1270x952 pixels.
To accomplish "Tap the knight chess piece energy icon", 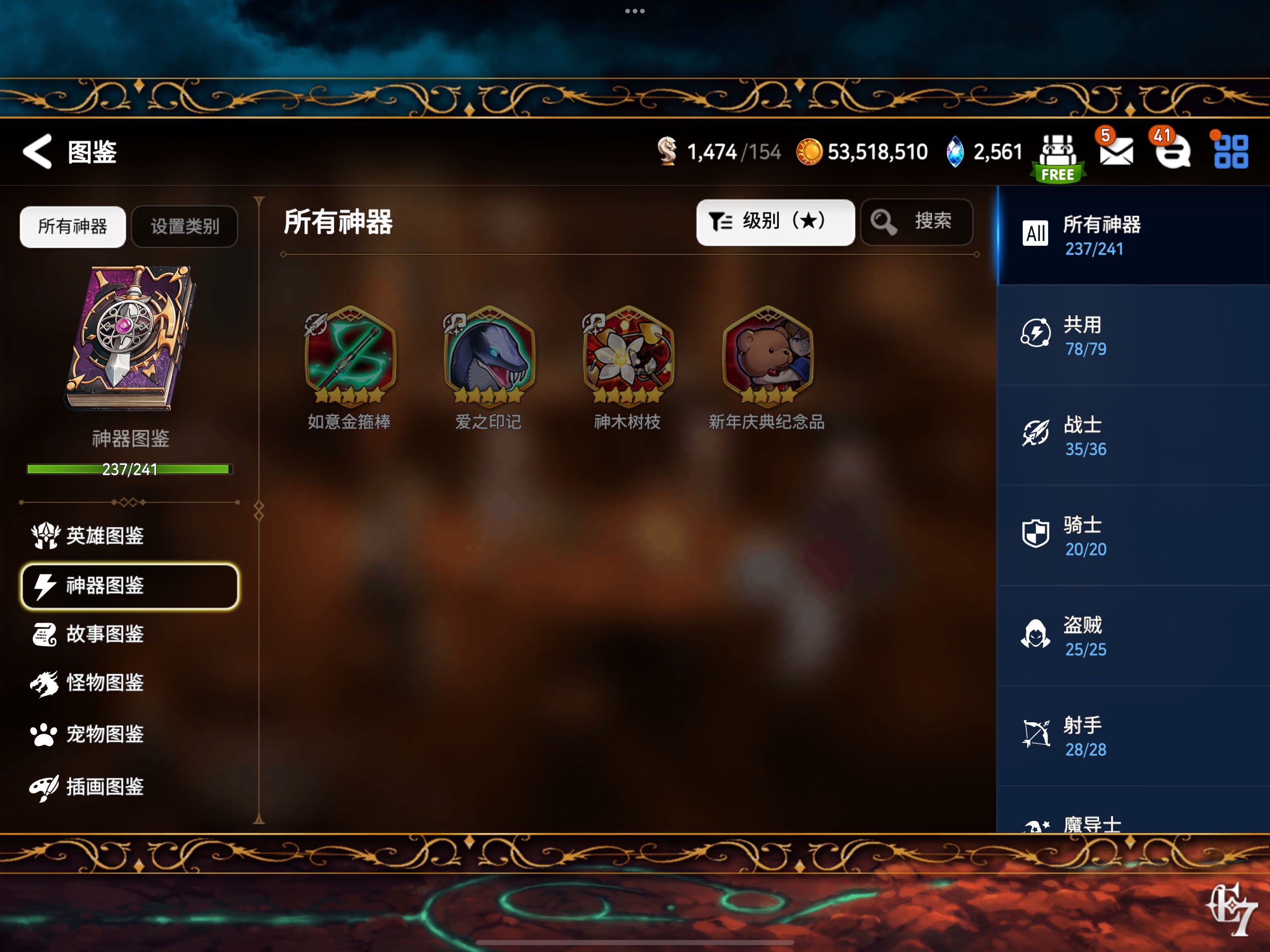I will pyautogui.click(x=667, y=151).
